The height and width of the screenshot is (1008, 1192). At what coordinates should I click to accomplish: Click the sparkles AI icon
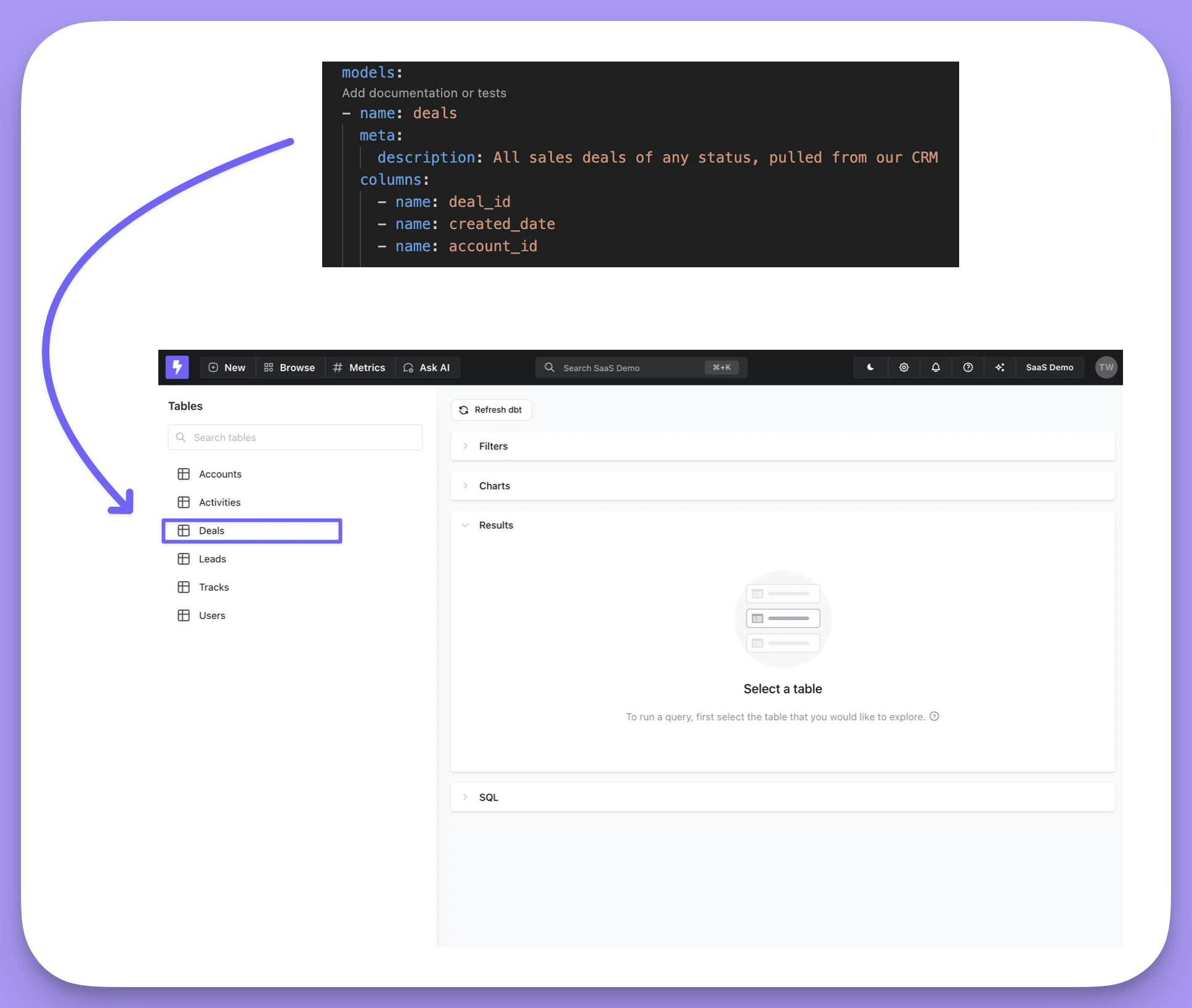point(1000,368)
